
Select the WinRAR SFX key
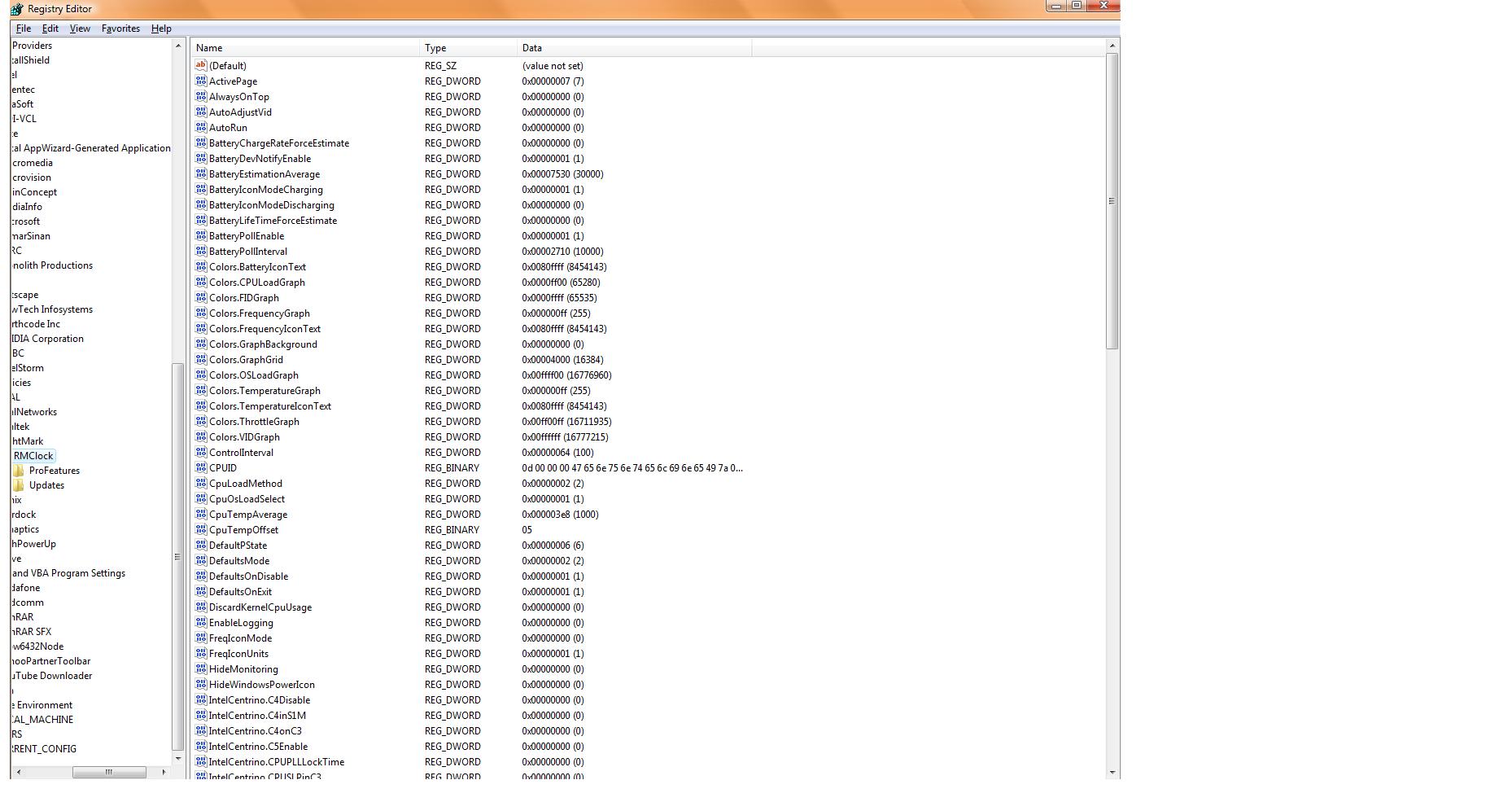point(32,632)
